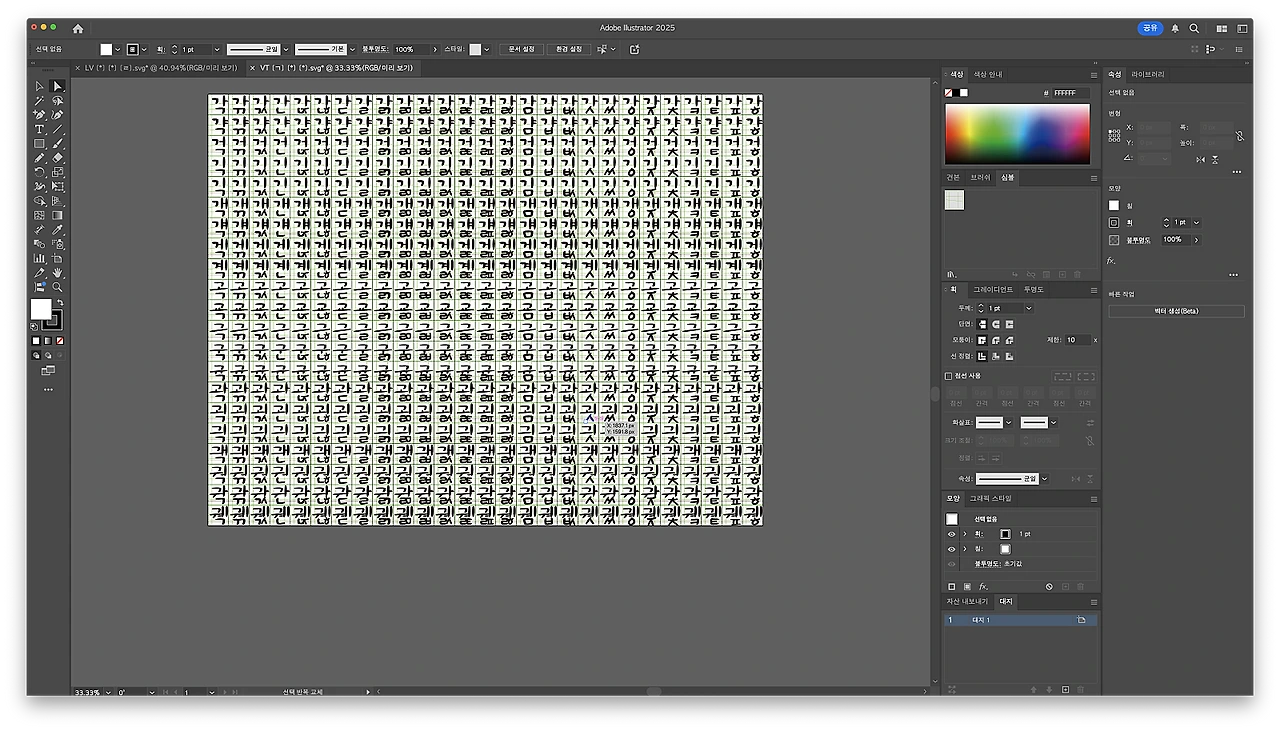Toggle the round cap stroke option
The height and width of the screenshot is (731, 1280).
pyautogui.click(x=996, y=324)
